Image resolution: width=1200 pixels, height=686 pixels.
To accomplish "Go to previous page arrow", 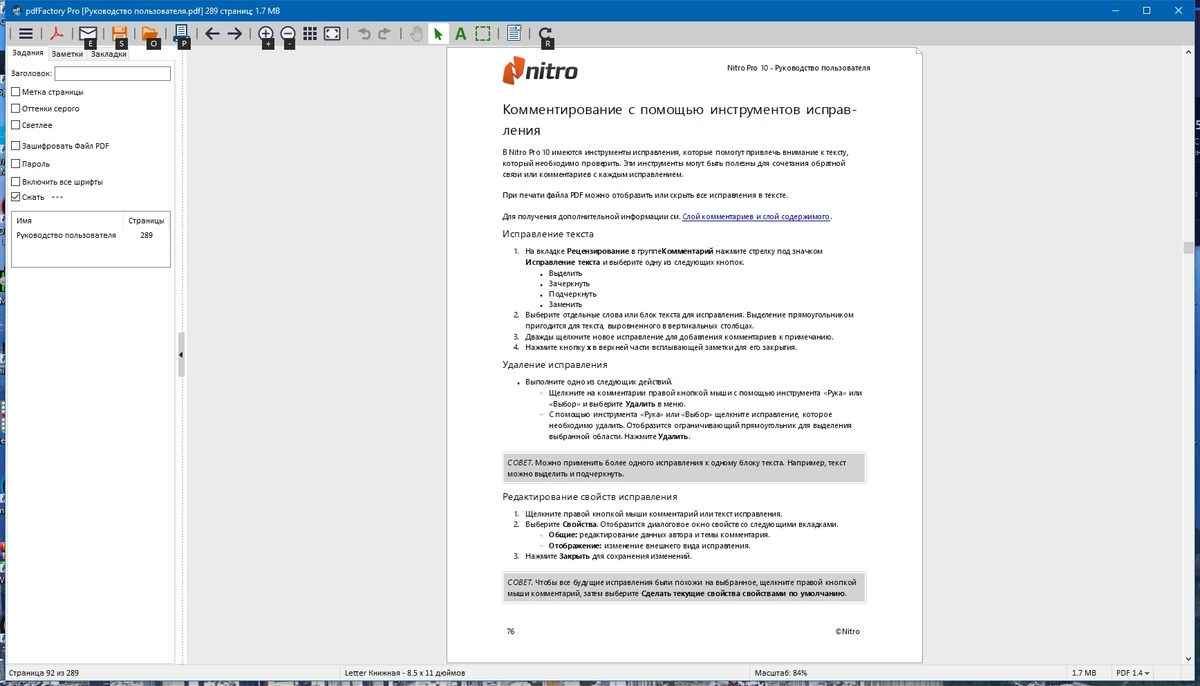I will point(212,33).
